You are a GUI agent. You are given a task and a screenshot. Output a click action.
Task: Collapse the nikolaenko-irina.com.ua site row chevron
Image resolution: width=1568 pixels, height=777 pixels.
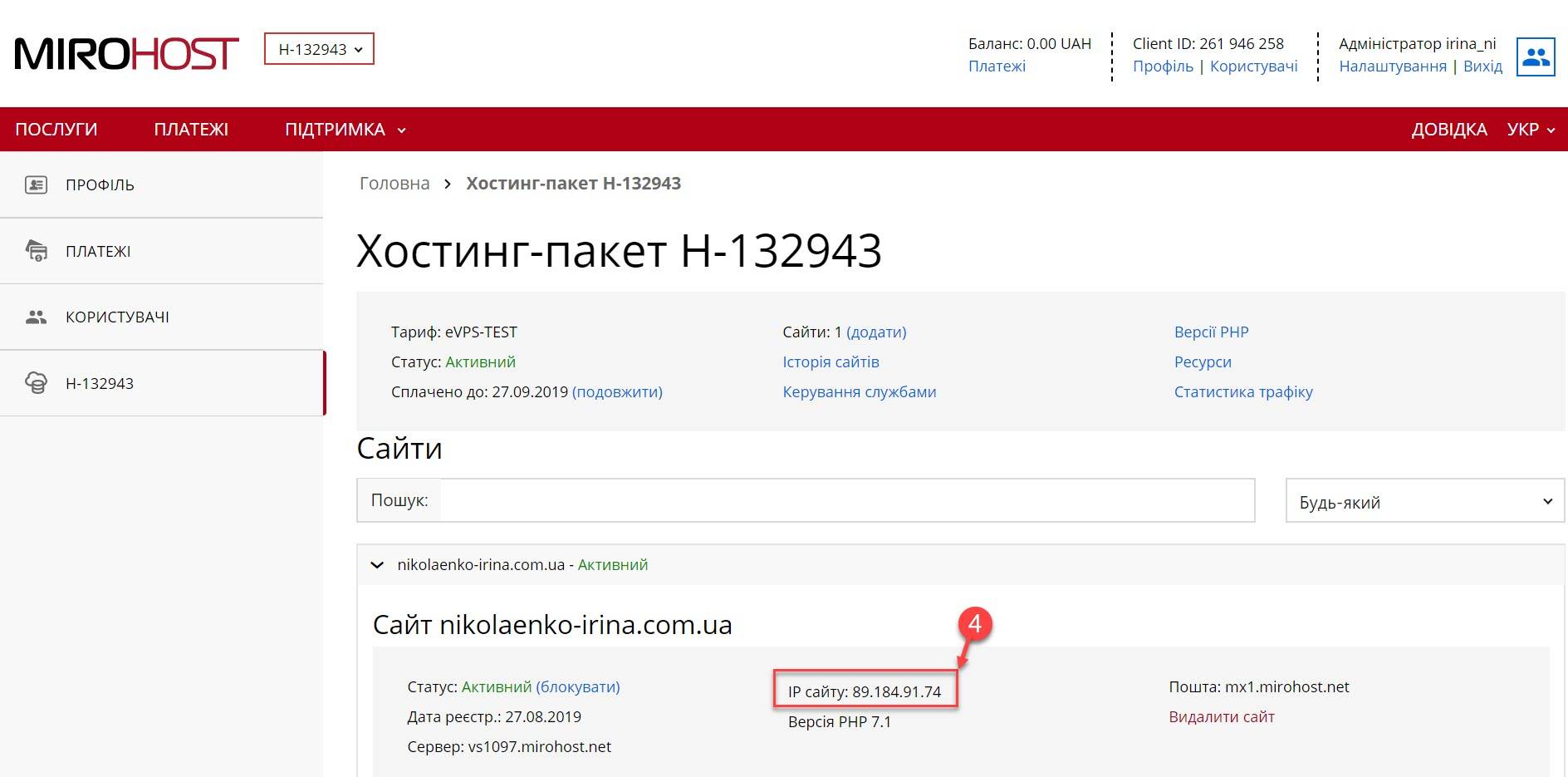(x=377, y=565)
